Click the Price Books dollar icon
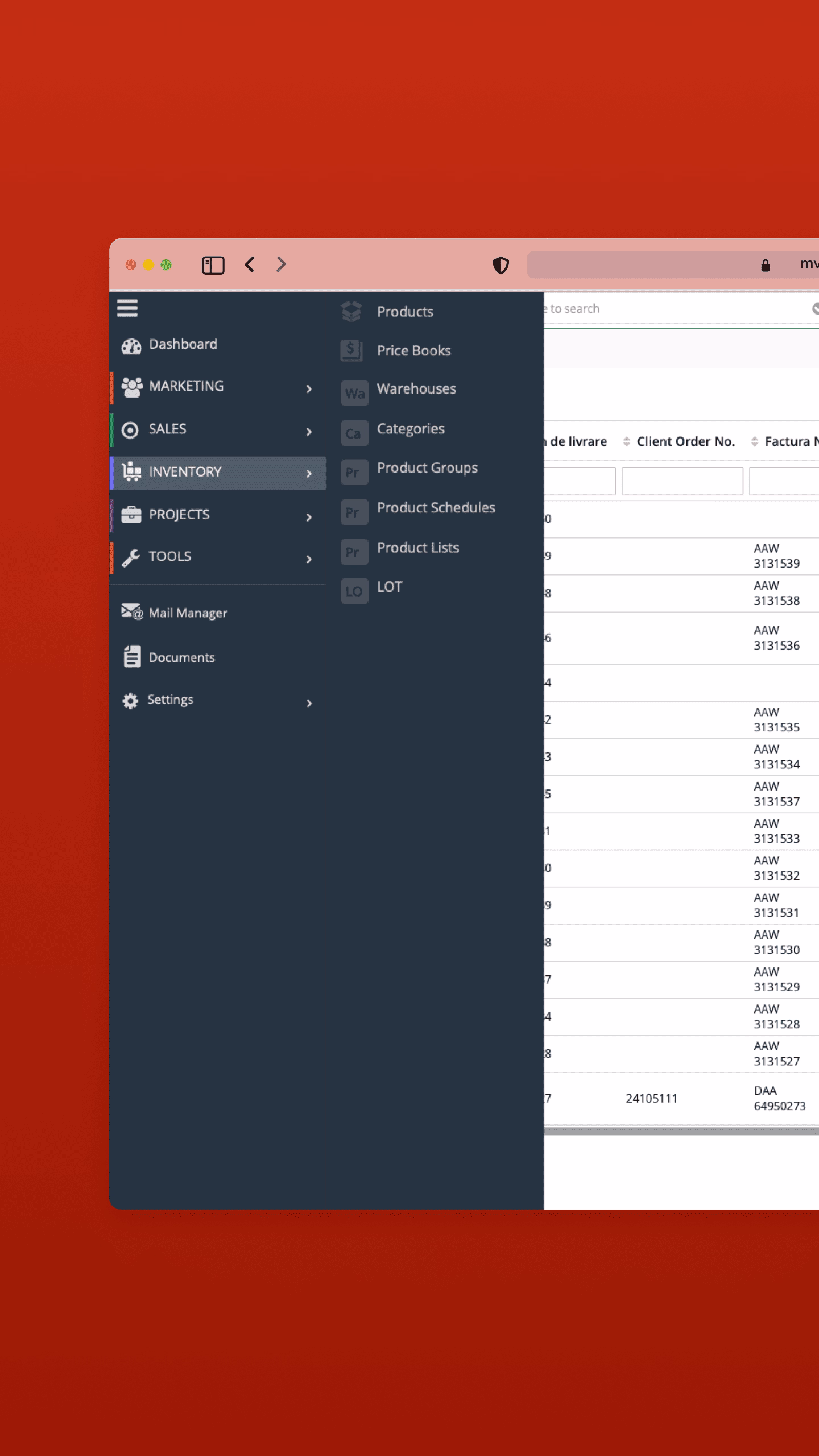 351,351
